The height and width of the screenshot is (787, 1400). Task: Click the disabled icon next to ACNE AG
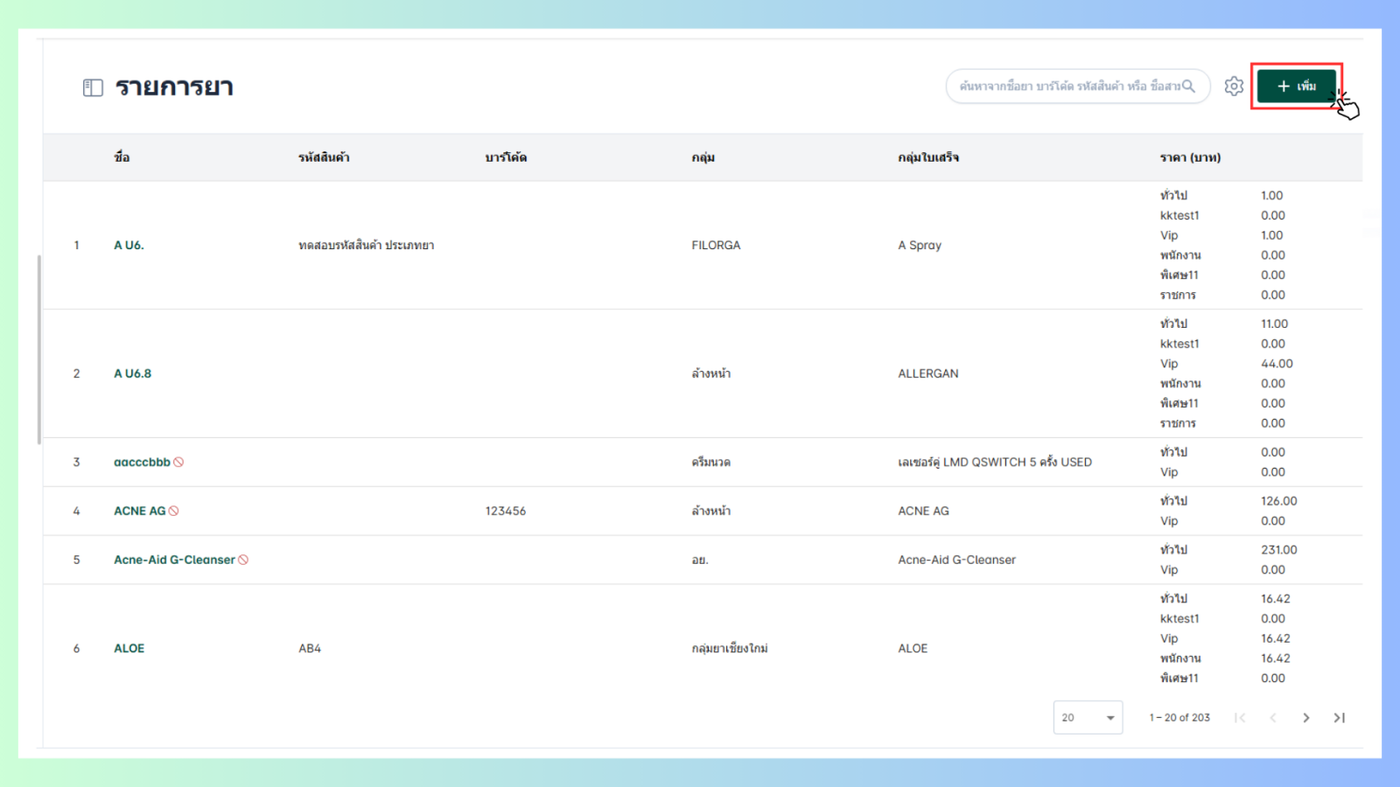tap(174, 511)
